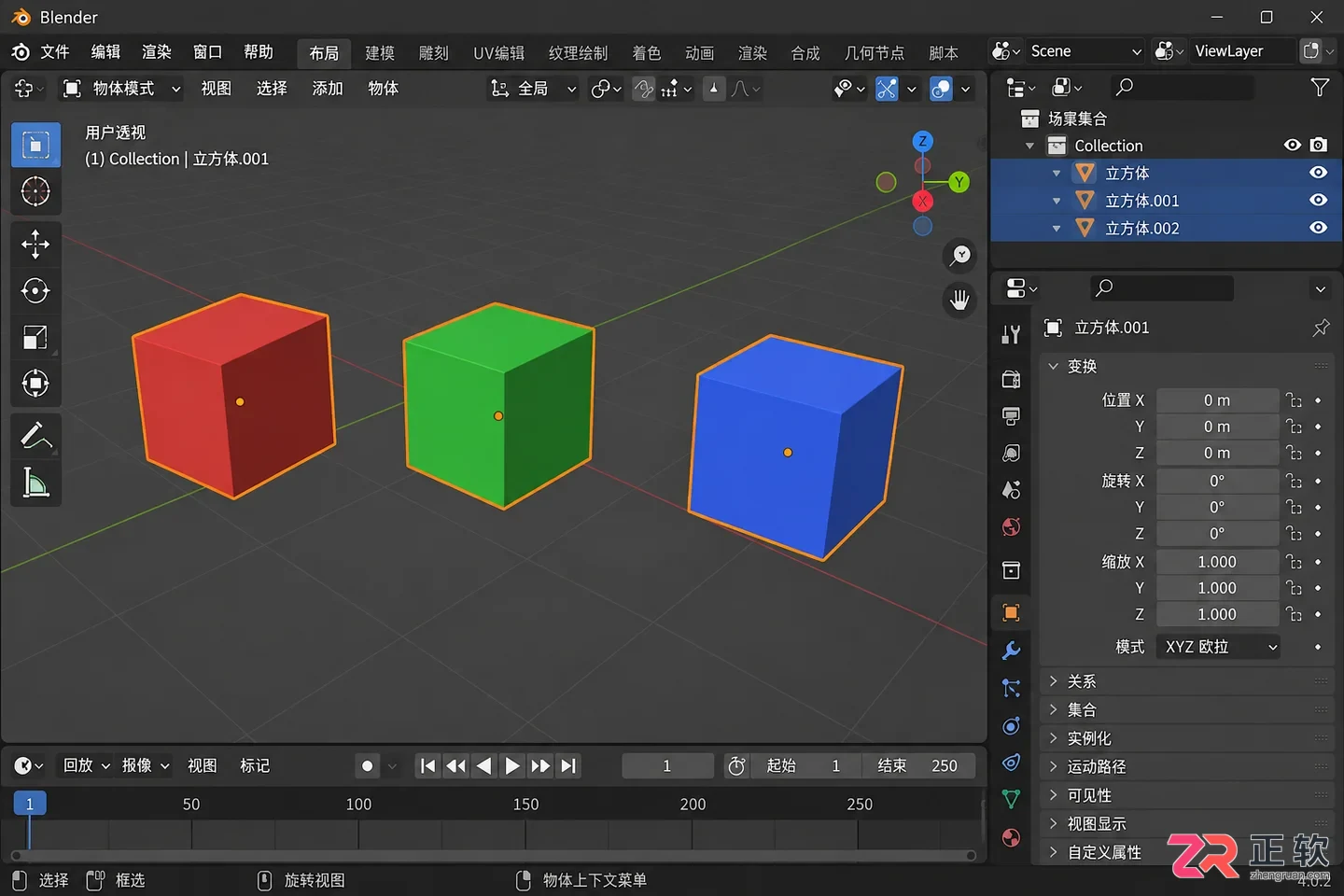This screenshot has width=1344, height=896.
Task: Open the 回放 timeline popover
Action: [x=86, y=765]
